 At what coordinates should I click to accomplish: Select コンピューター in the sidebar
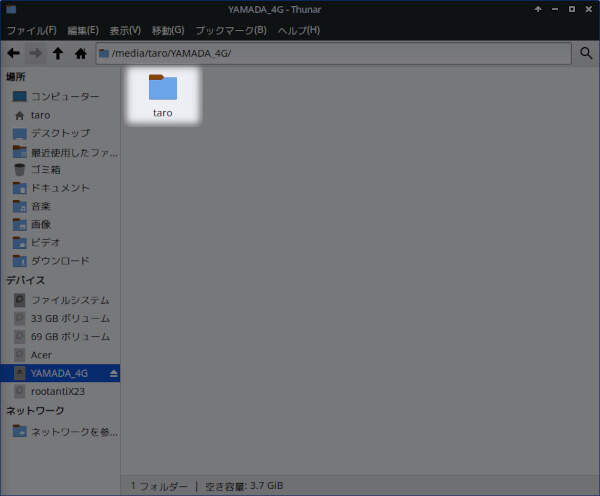tap(60, 96)
